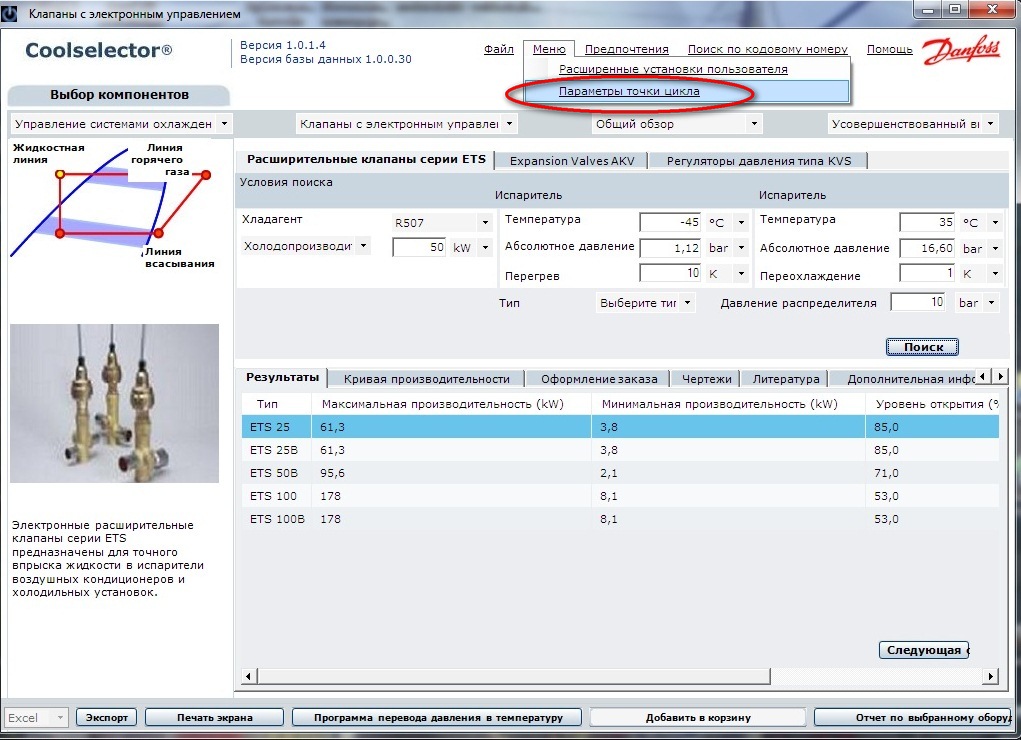
Task: Switch to Литература tab
Action: coord(786,378)
